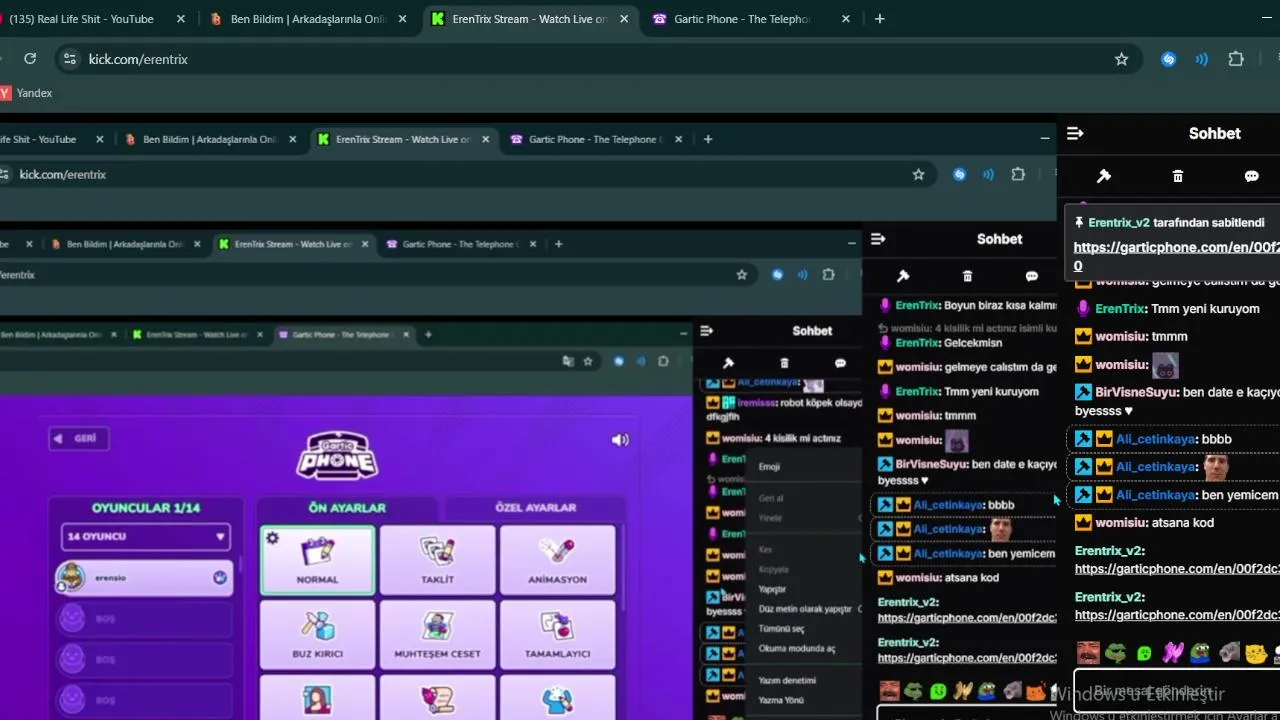The height and width of the screenshot is (720, 1280).
Task: Switch to the ÖZEL AYARLAR tab
Action: (535, 508)
